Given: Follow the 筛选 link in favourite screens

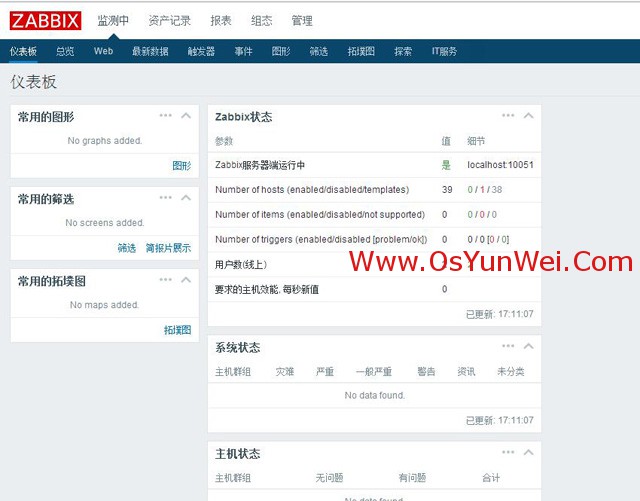Looking at the screenshot, I should point(127,248).
